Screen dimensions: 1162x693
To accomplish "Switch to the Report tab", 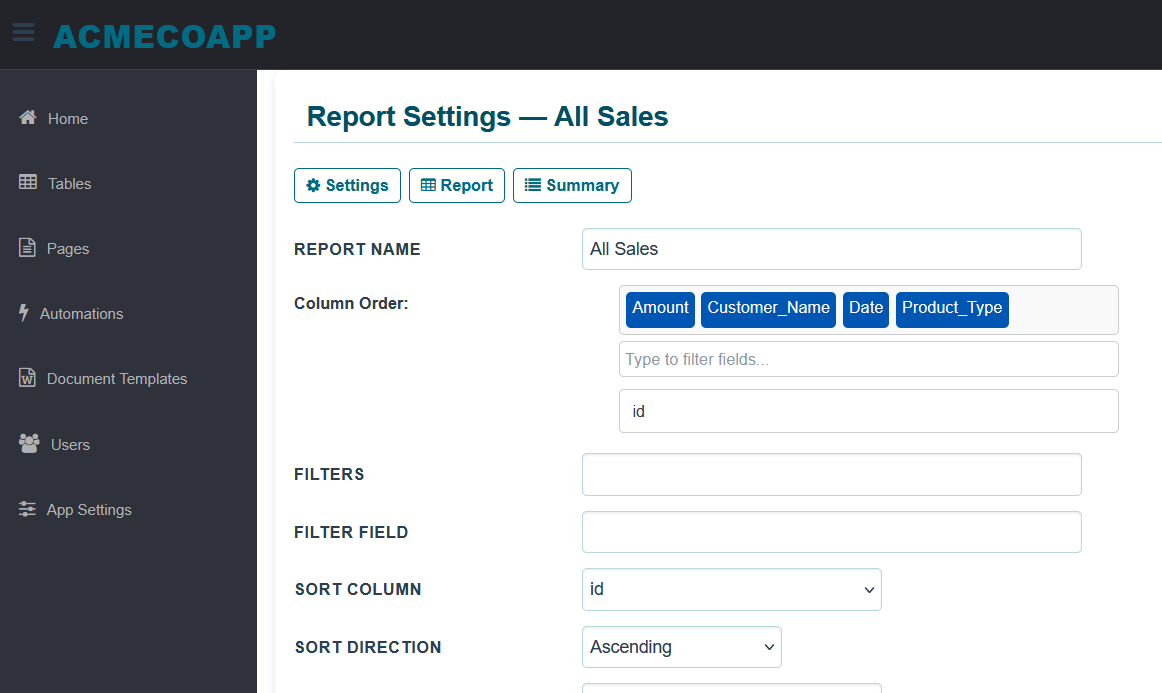I will [x=456, y=185].
